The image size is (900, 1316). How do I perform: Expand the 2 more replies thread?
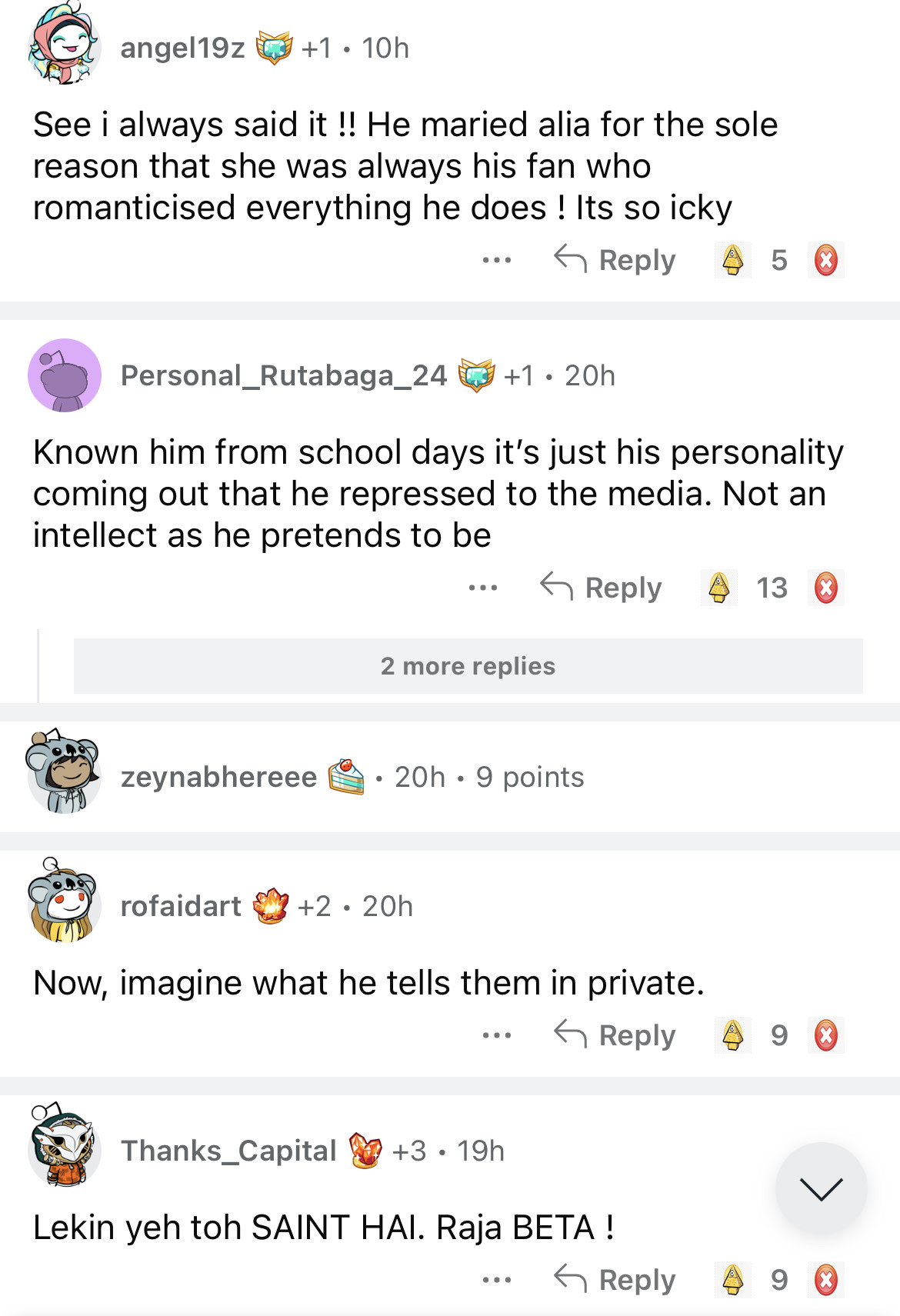click(x=468, y=666)
